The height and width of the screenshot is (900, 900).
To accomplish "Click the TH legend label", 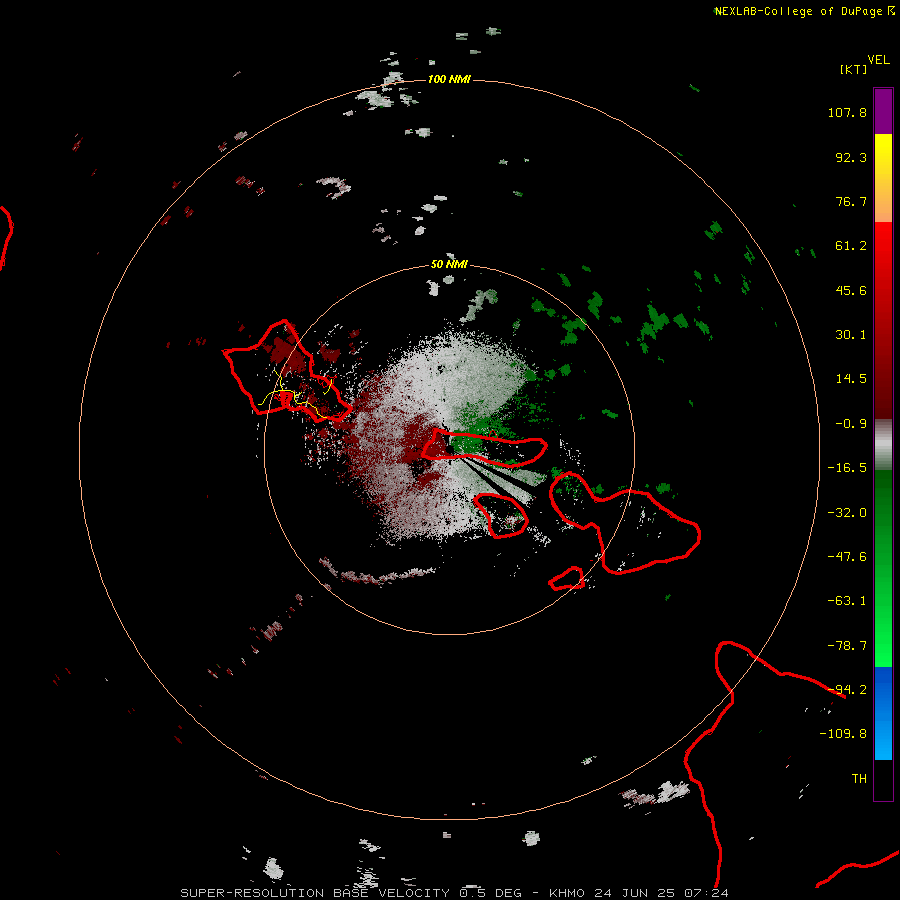I will (x=859, y=779).
